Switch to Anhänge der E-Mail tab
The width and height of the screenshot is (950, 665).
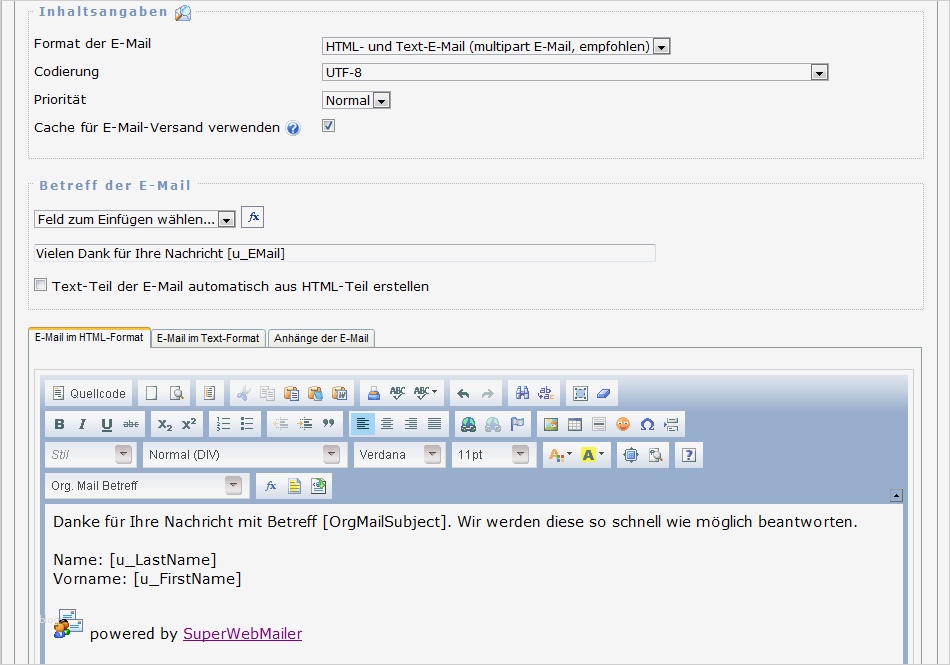(x=321, y=338)
